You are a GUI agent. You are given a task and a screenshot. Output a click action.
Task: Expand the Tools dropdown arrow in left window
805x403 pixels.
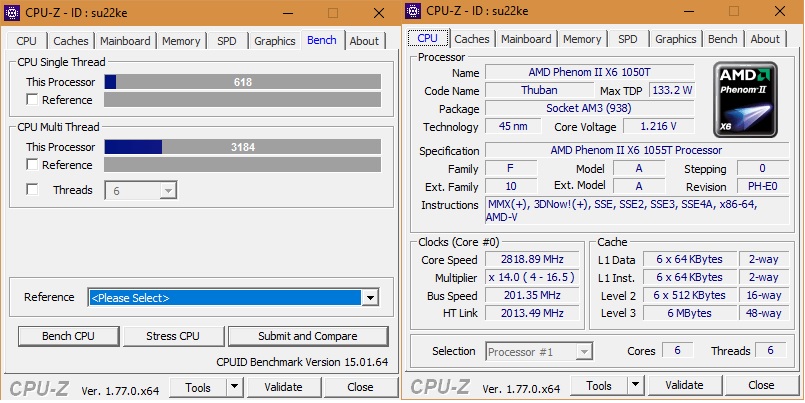234,388
